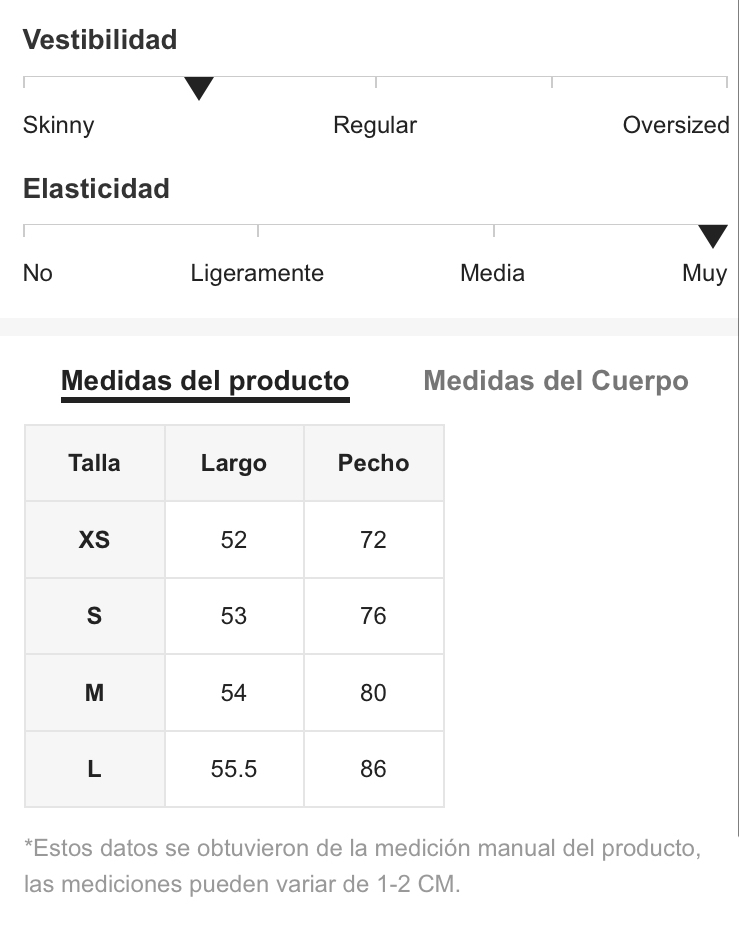
Task: Select the L size row header
Action: (x=94, y=769)
